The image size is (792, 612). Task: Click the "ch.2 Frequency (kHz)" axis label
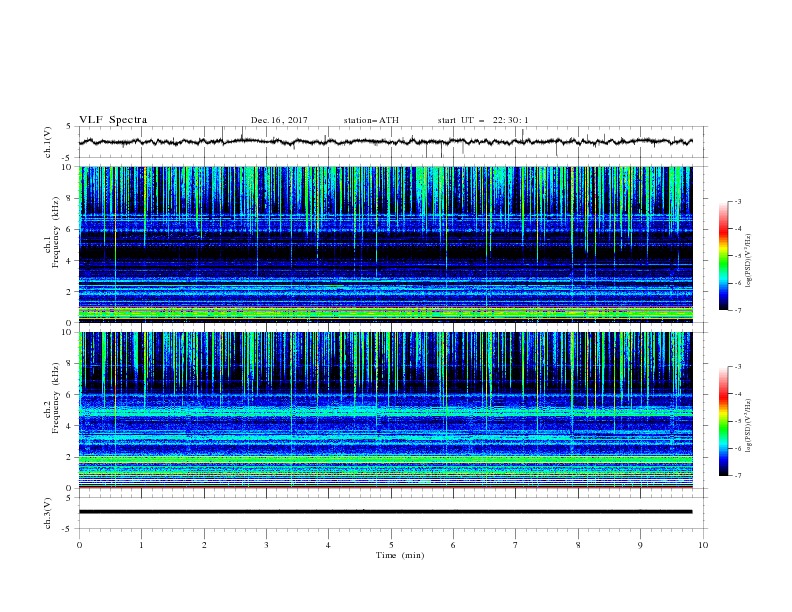(x=51, y=398)
